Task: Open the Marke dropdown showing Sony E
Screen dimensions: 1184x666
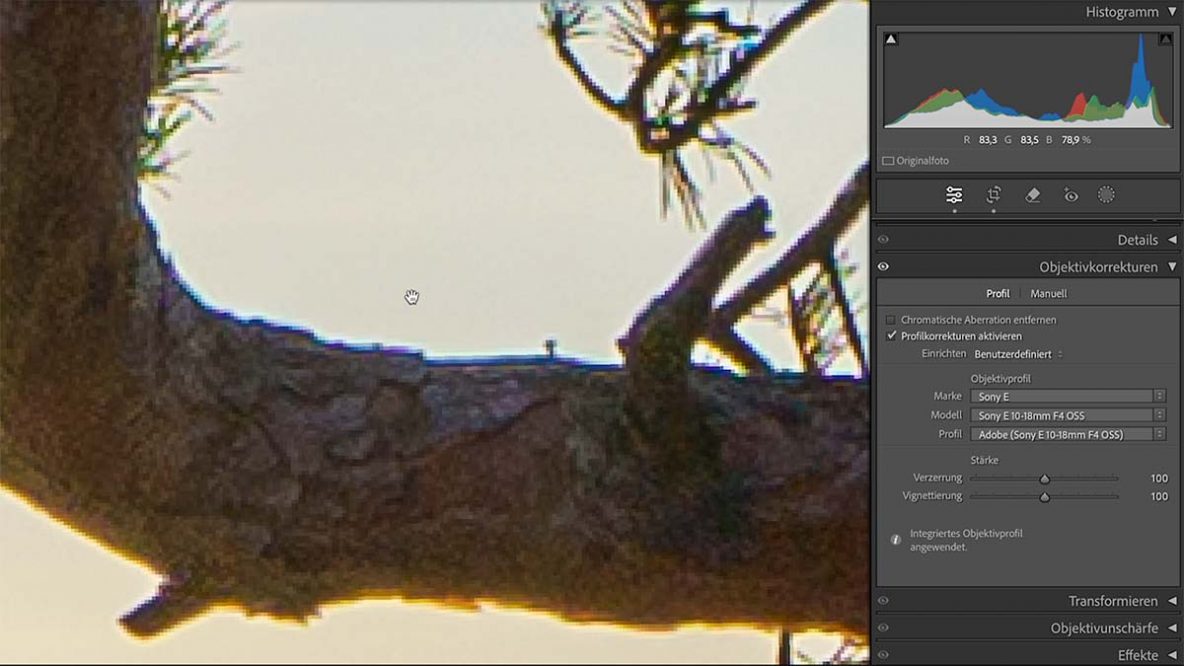Action: 1067,397
